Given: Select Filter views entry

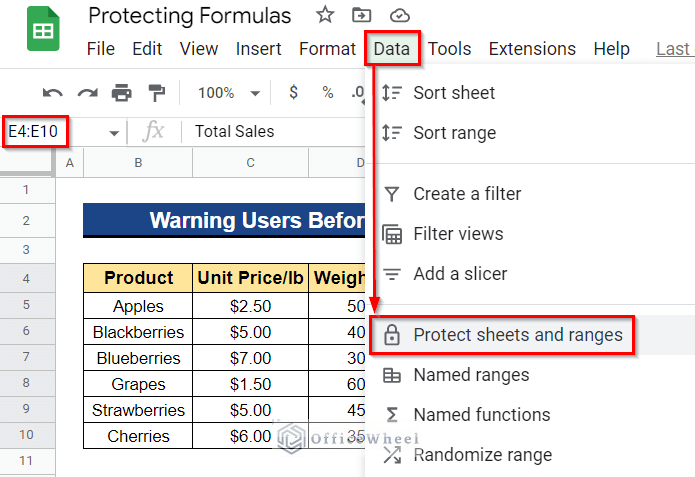Looking at the screenshot, I should 531,234.
